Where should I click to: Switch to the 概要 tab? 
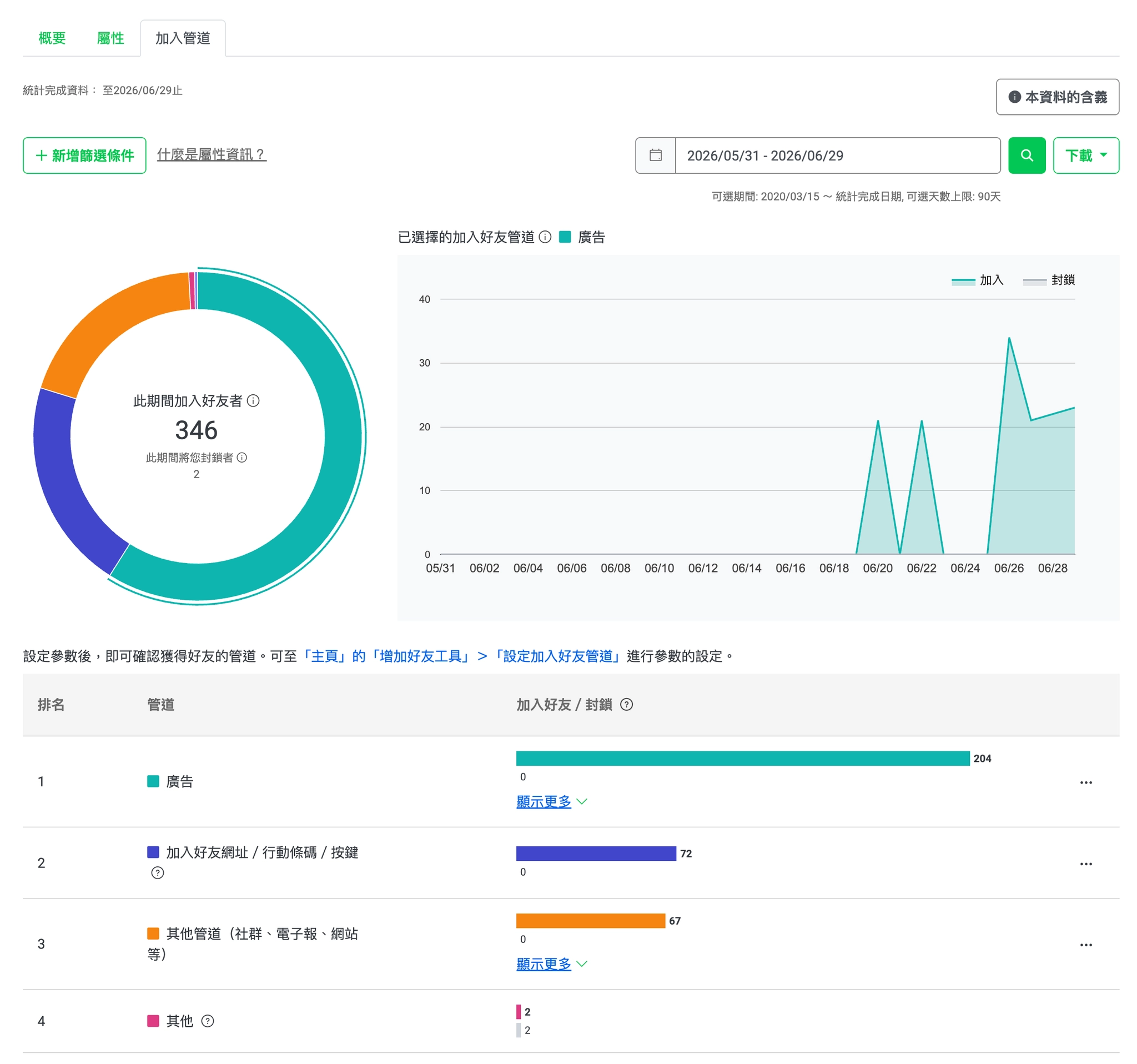coord(52,38)
